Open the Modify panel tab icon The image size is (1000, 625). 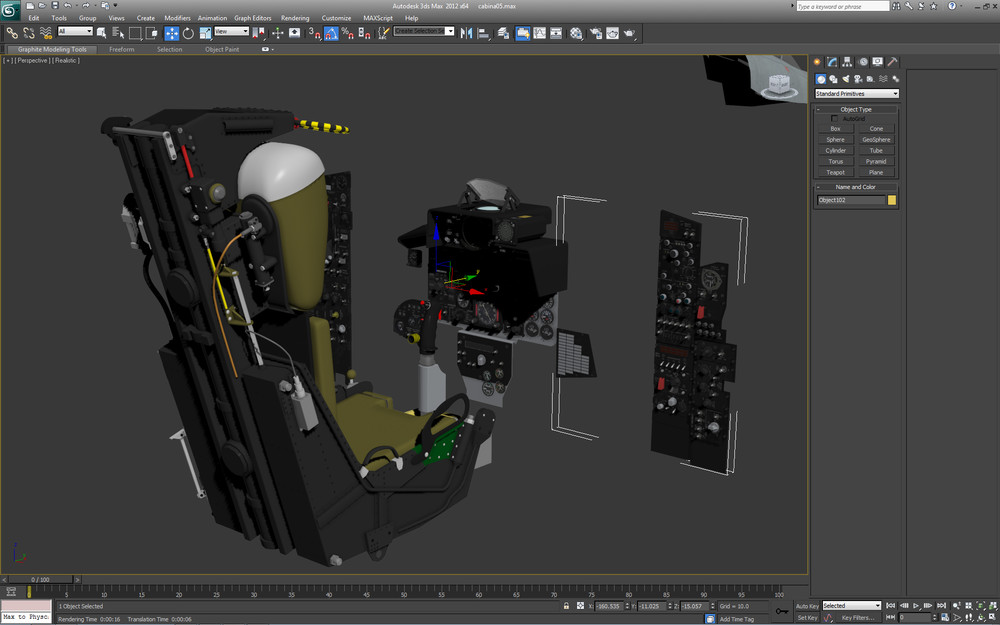(832, 62)
